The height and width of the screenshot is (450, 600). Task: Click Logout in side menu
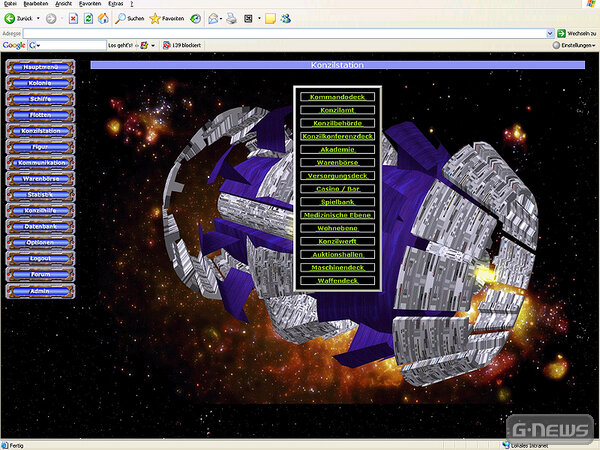click(41, 258)
